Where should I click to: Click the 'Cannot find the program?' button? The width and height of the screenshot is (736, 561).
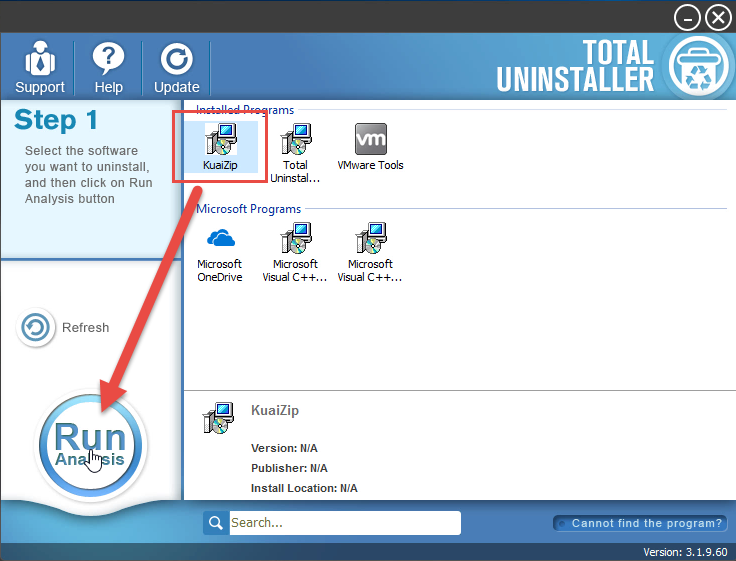click(x=640, y=523)
